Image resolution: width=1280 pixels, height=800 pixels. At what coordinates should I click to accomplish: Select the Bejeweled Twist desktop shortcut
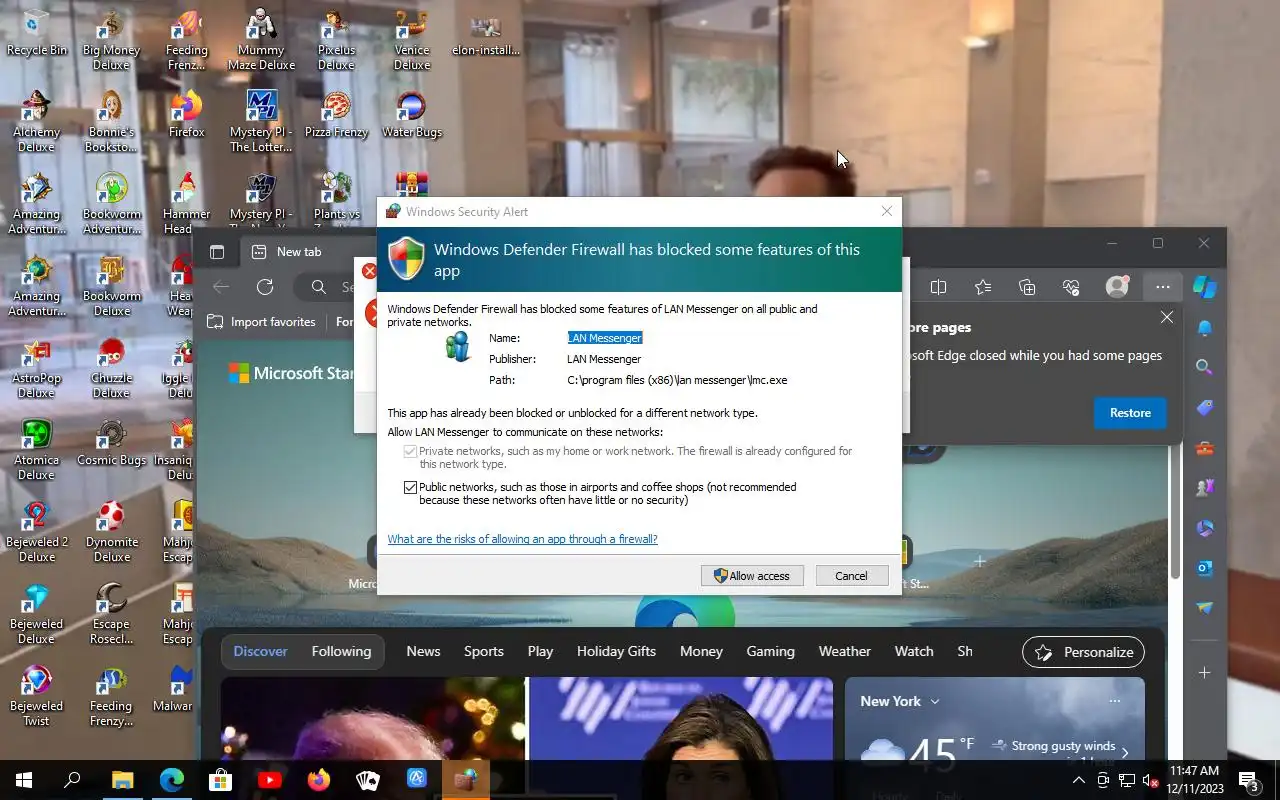point(36,695)
